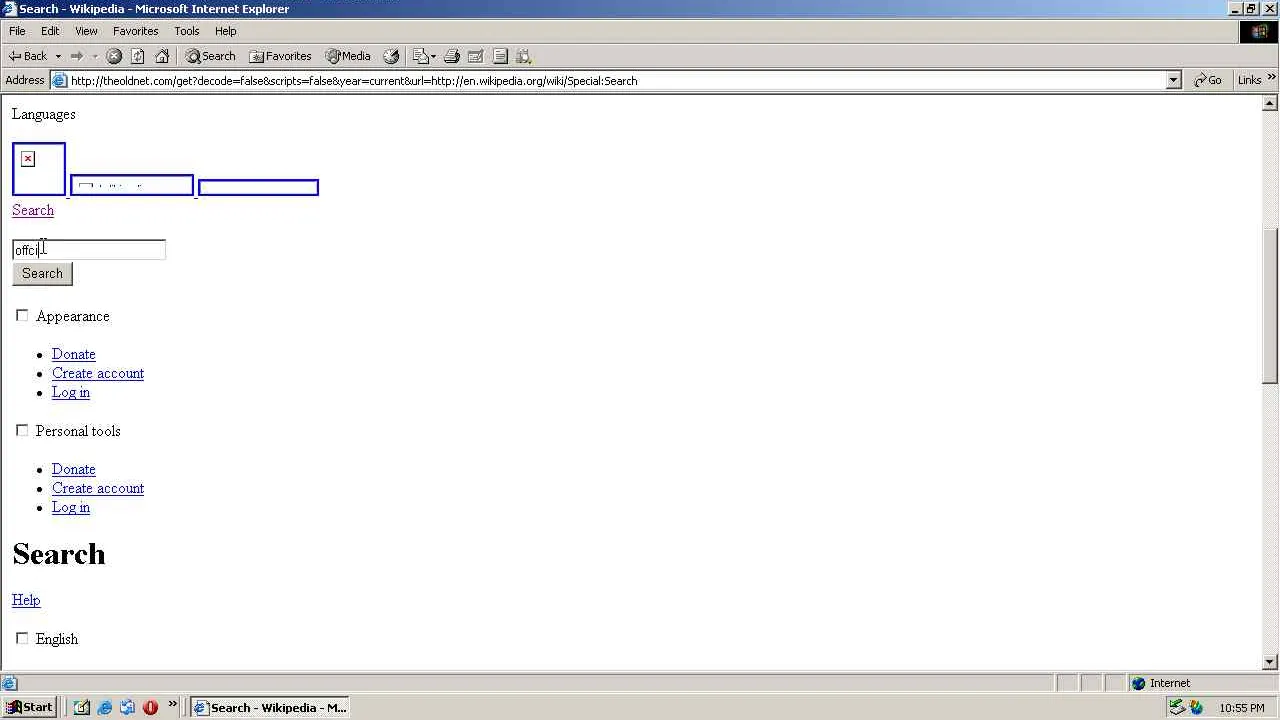Image resolution: width=1280 pixels, height=720 pixels.
Task: Expand the address bar dropdown list
Action: tap(1174, 81)
